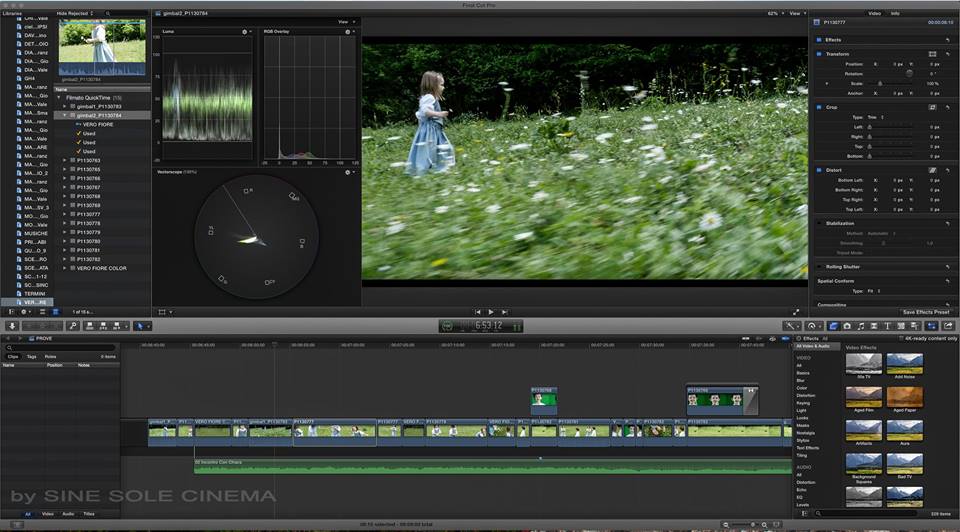
Task: Collapse the Filmato QuickTime group
Action: [x=59, y=98]
